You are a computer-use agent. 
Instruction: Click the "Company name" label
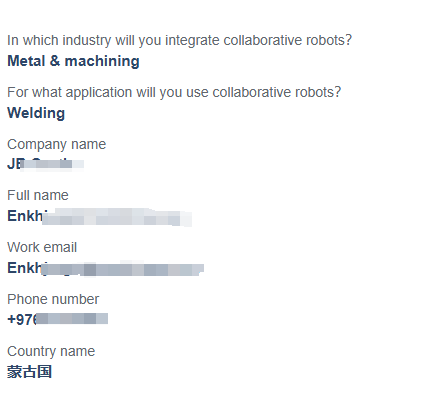[57, 144]
